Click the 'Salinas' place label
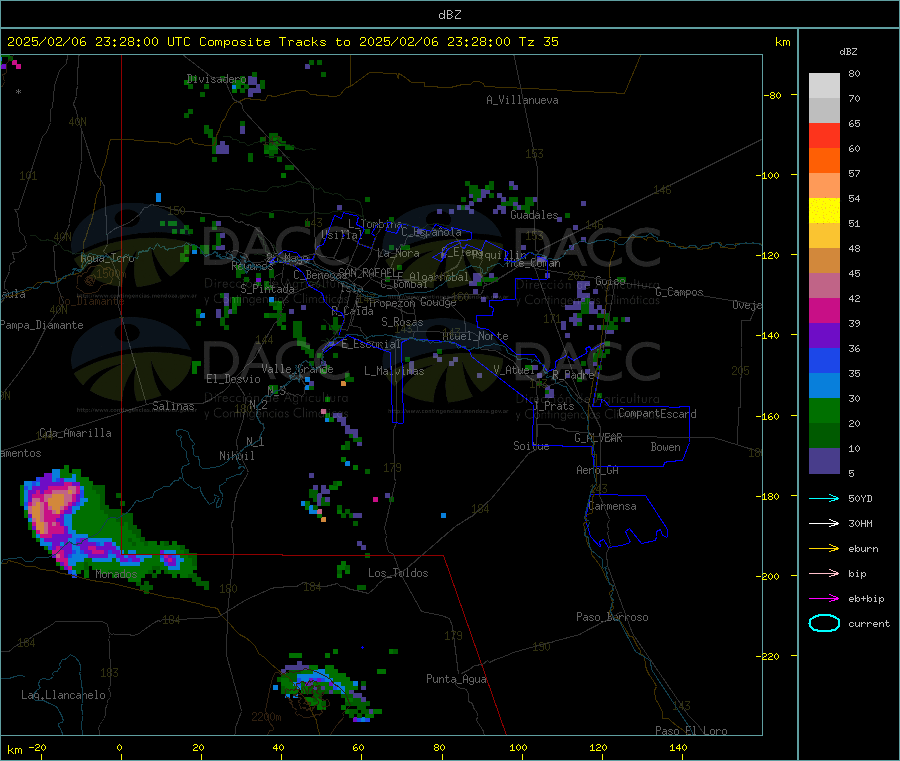This screenshot has height=761, width=900. click(173, 406)
